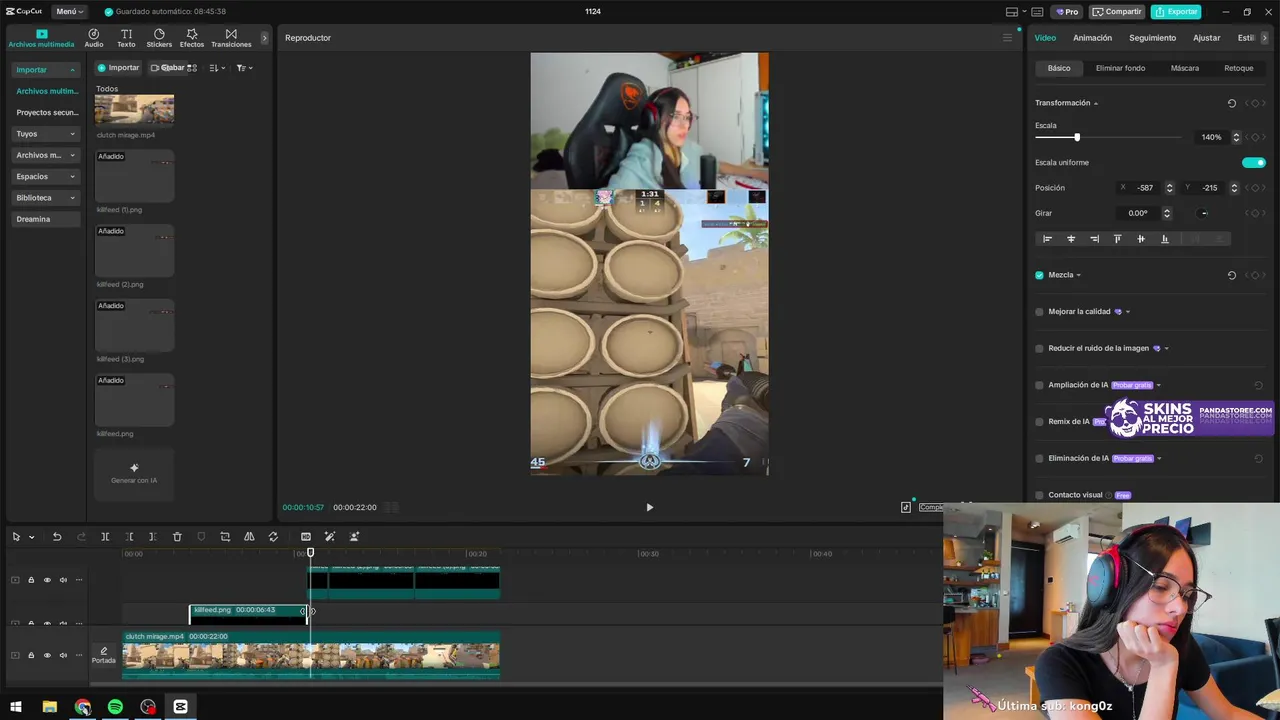
Task: Click the mirror flip icon in timeline toolbar
Action: point(249,537)
